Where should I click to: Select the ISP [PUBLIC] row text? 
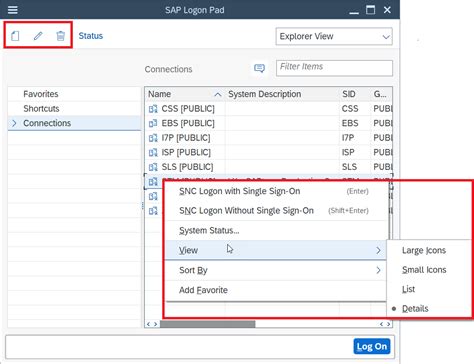point(186,152)
